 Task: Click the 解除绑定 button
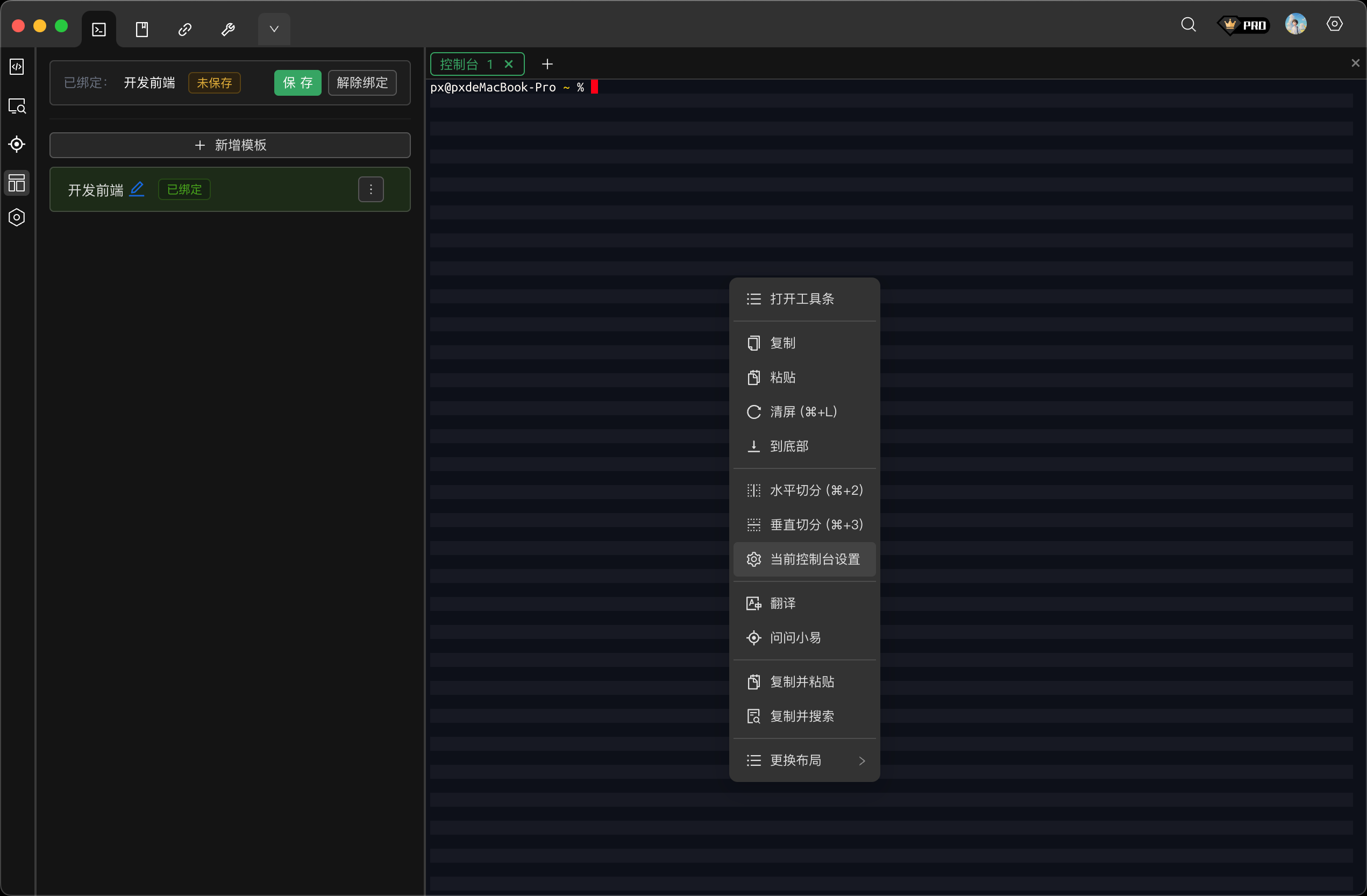(362, 83)
